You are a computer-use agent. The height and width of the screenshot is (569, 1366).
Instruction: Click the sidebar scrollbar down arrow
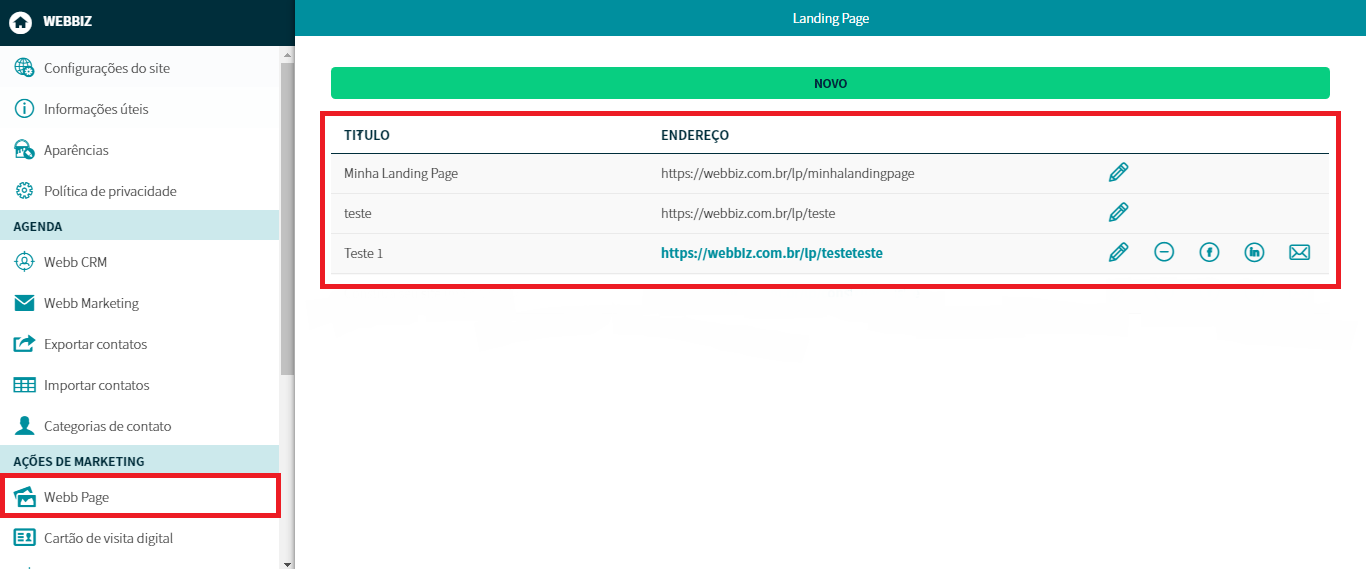click(x=288, y=563)
